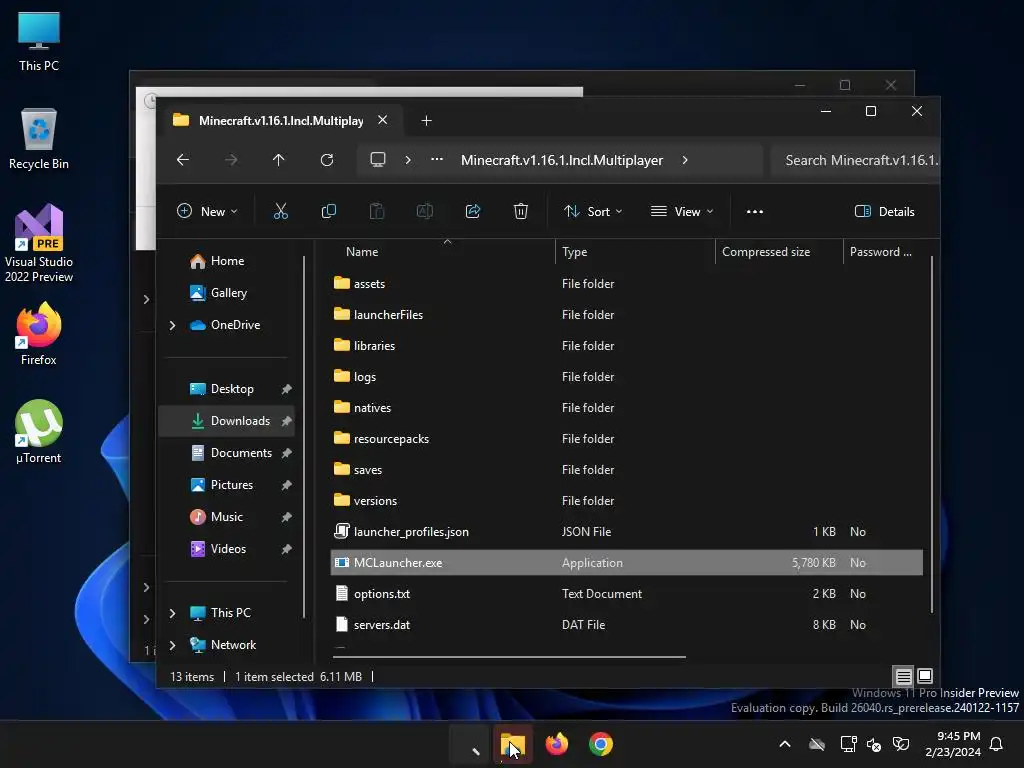Unpin Videos from quick access
Image resolution: width=1024 pixels, height=768 pixels.
coord(286,549)
